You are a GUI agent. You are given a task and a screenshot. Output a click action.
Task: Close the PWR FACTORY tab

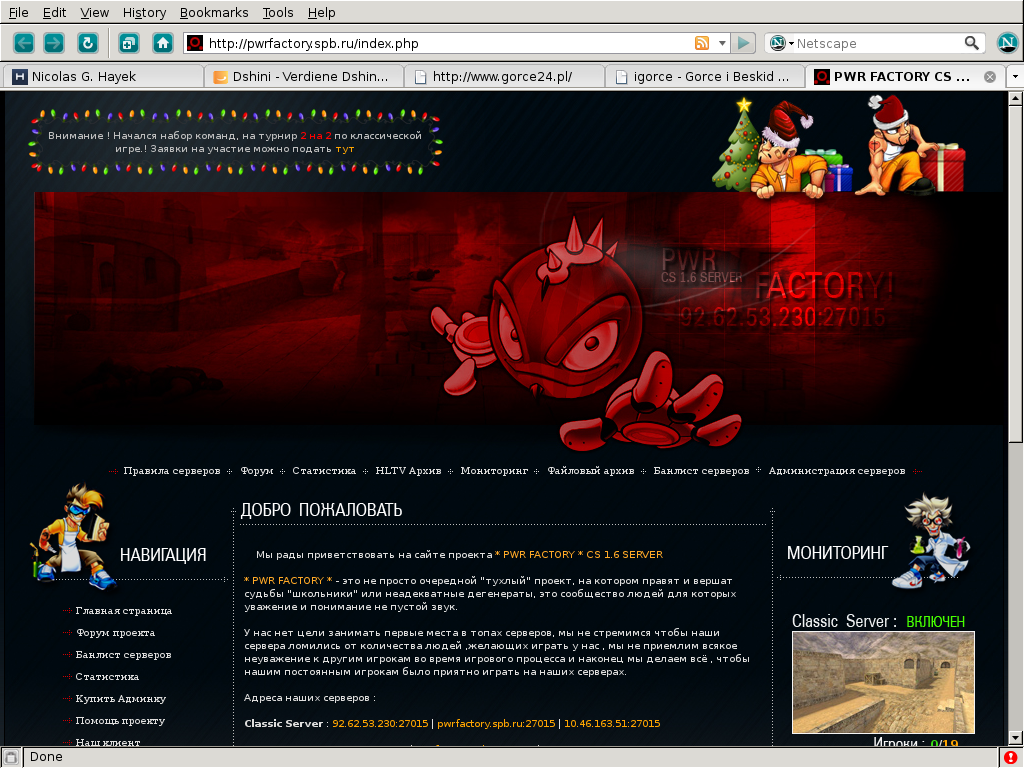pyautogui.click(x=990, y=76)
